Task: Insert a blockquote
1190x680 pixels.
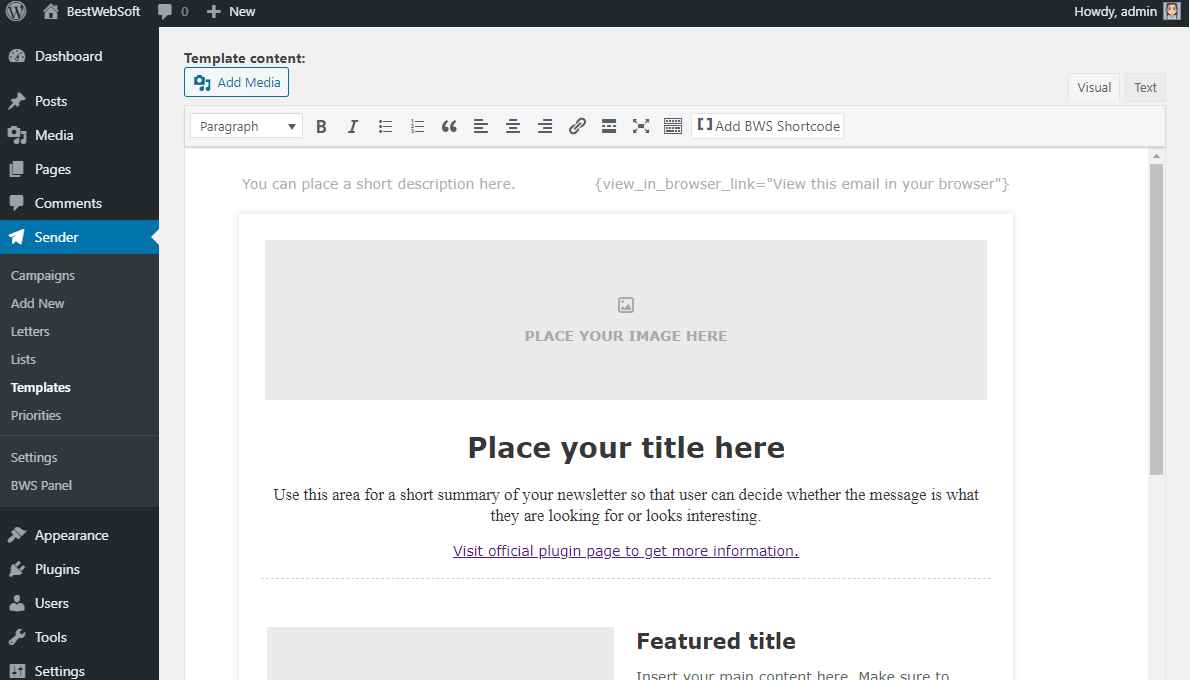Action: coord(449,126)
